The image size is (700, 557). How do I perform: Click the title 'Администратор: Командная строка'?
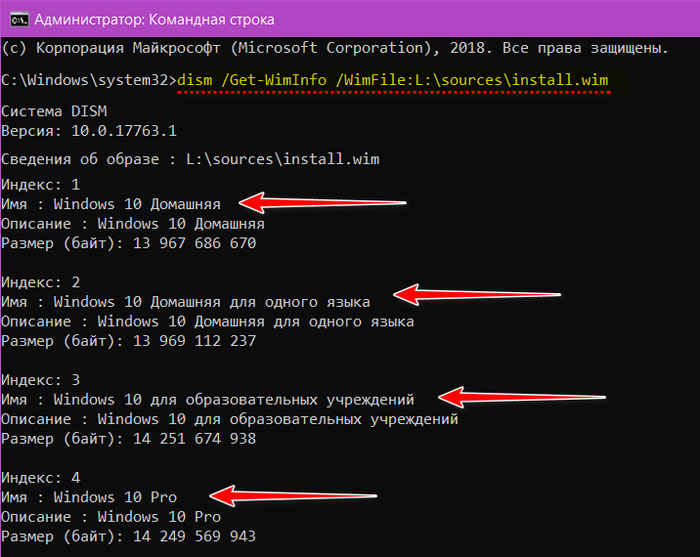pyautogui.click(x=154, y=20)
